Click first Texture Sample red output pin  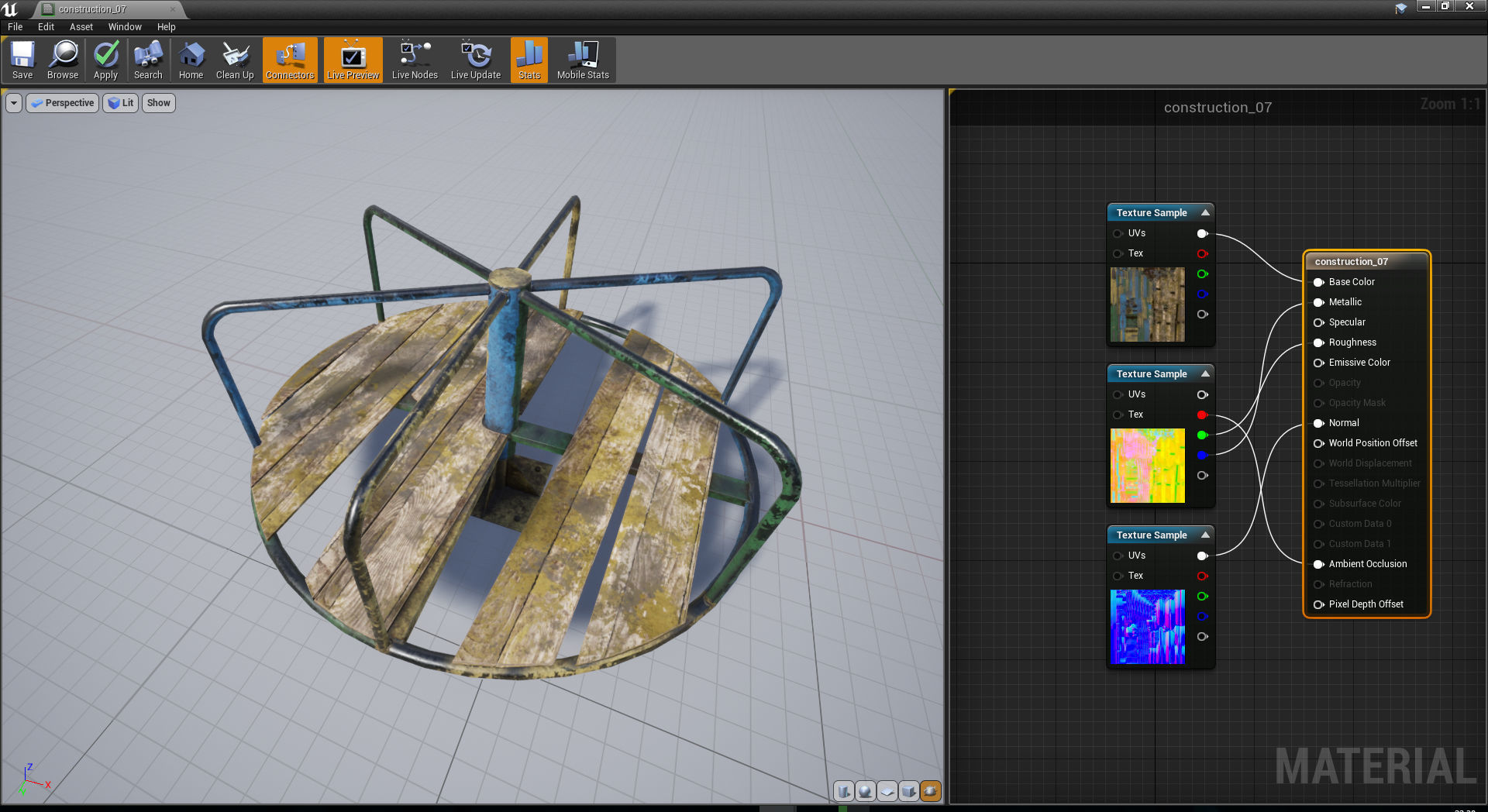coord(1202,253)
